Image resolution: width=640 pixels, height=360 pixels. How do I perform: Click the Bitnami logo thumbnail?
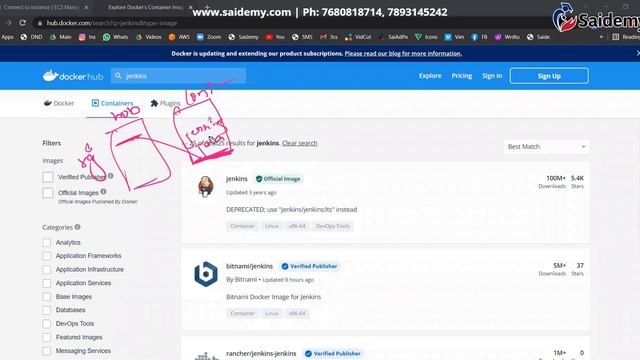(x=206, y=274)
